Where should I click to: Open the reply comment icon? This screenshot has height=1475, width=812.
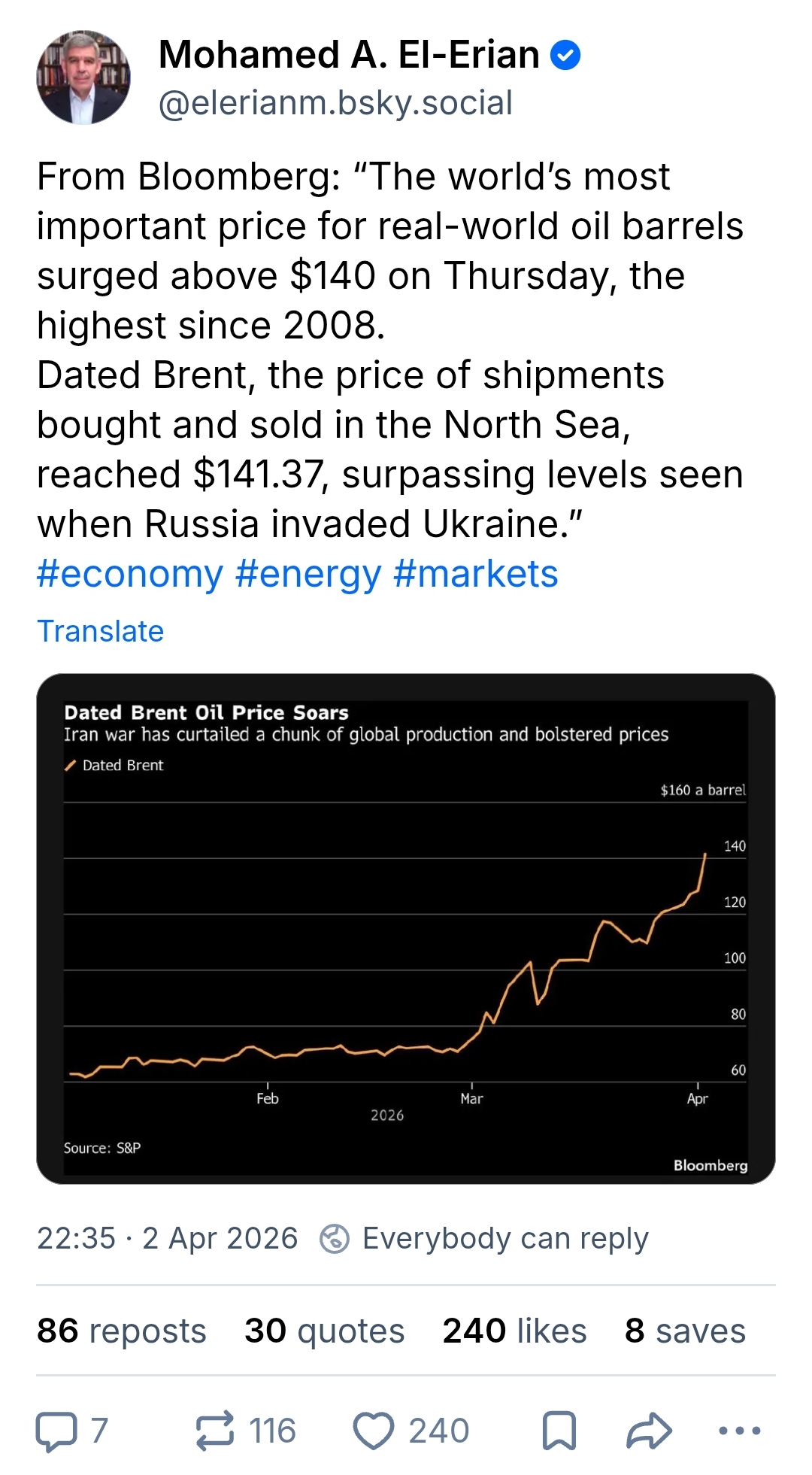[57, 1431]
